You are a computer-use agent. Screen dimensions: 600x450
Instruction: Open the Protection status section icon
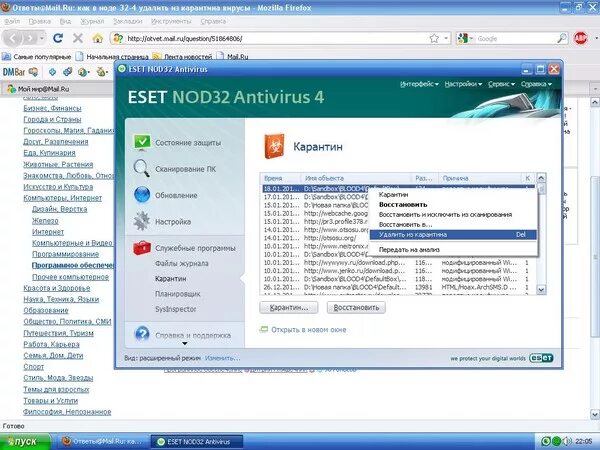click(142, 142)
